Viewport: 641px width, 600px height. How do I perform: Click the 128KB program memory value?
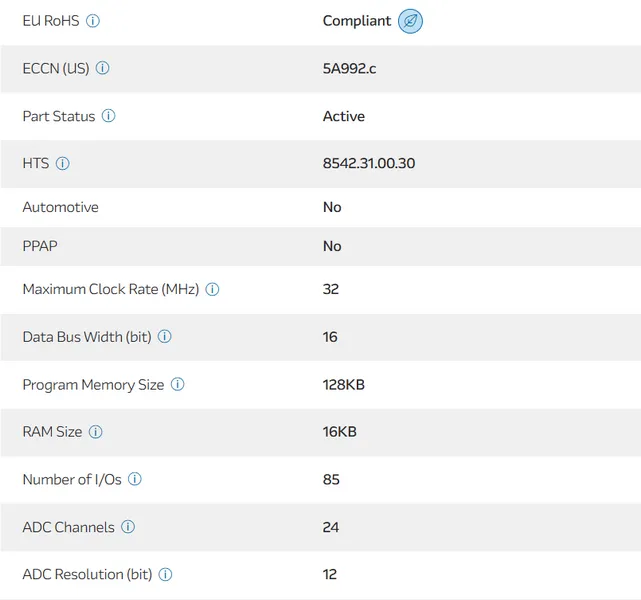(x=343, y=384)
